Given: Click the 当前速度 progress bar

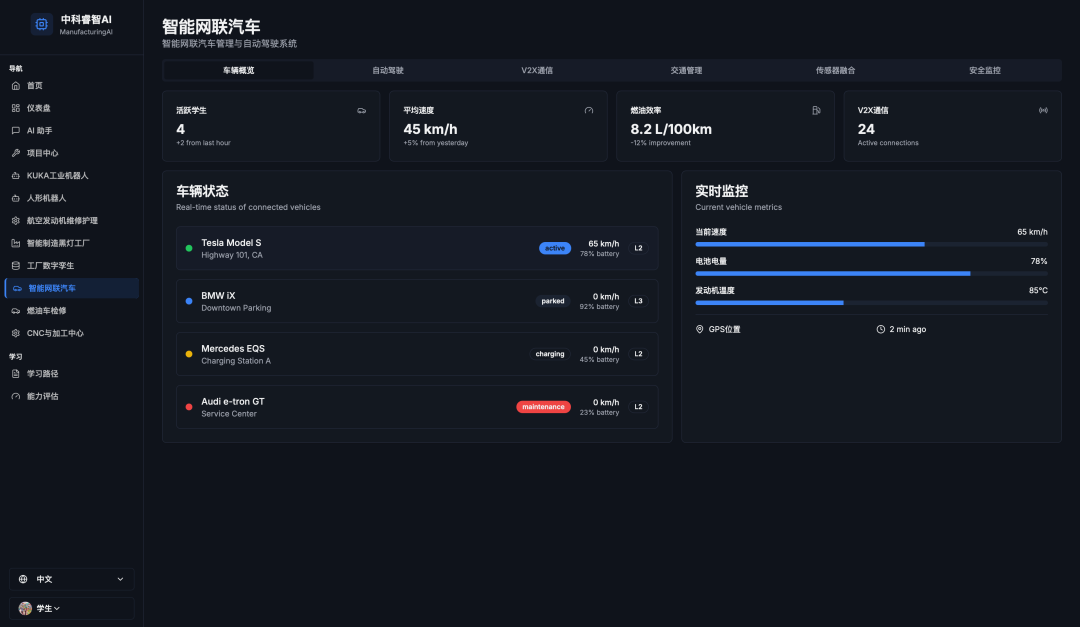Looking at the screenshot, I should 871,244.
